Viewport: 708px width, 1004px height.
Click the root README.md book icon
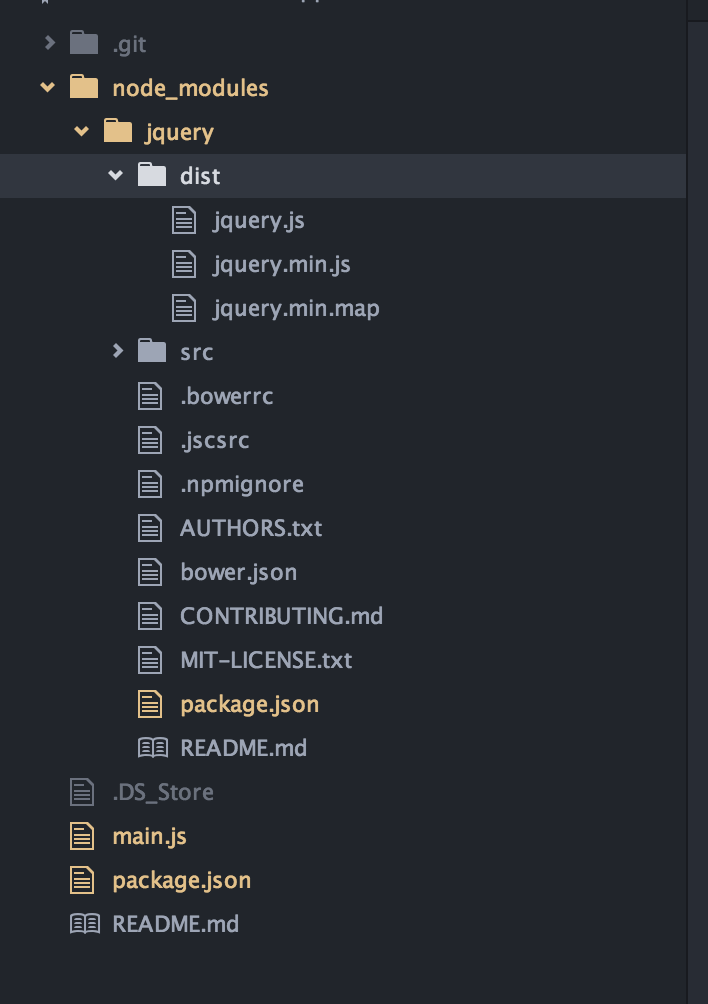(x=84, y=924)
